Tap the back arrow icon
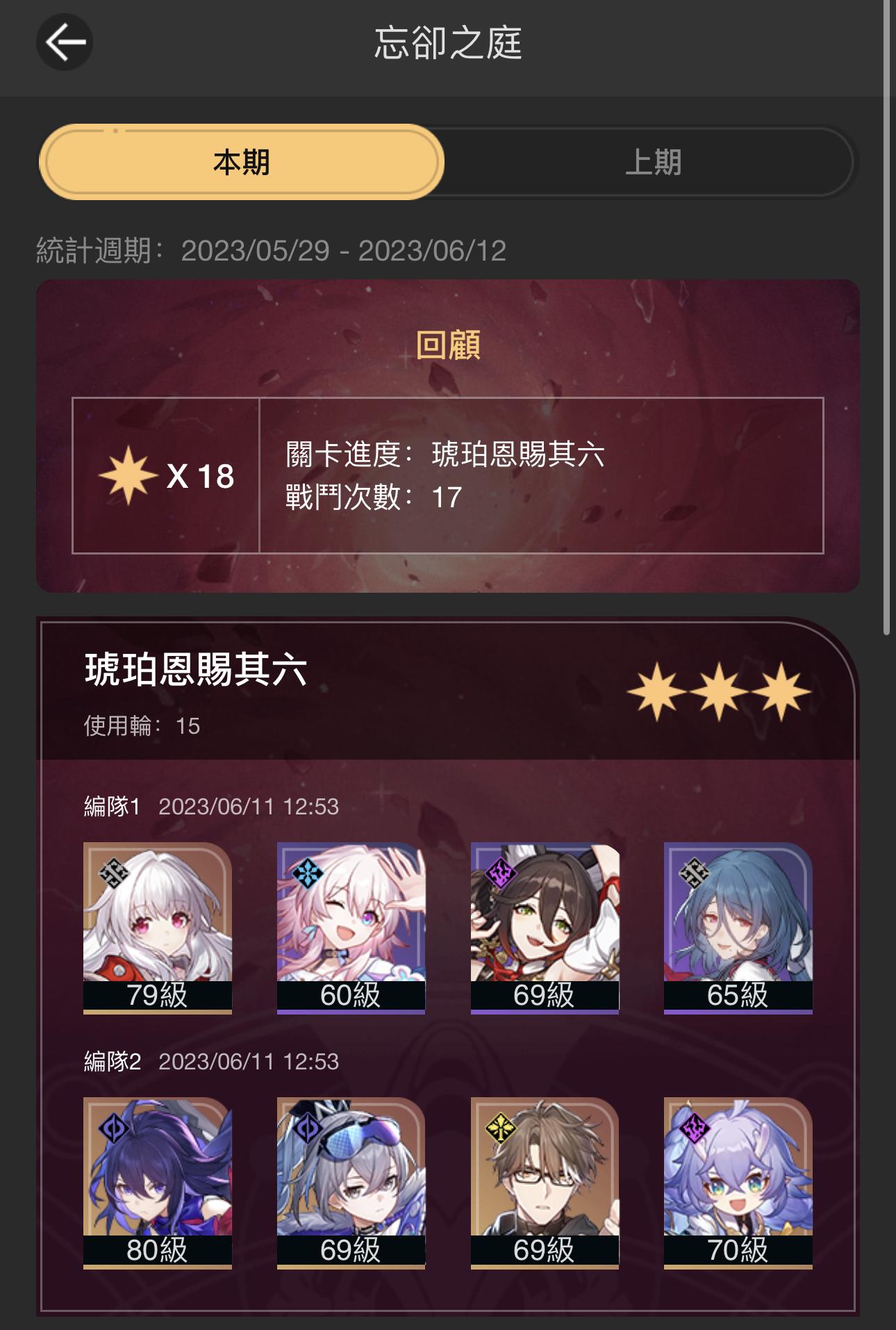 point(65,42)
